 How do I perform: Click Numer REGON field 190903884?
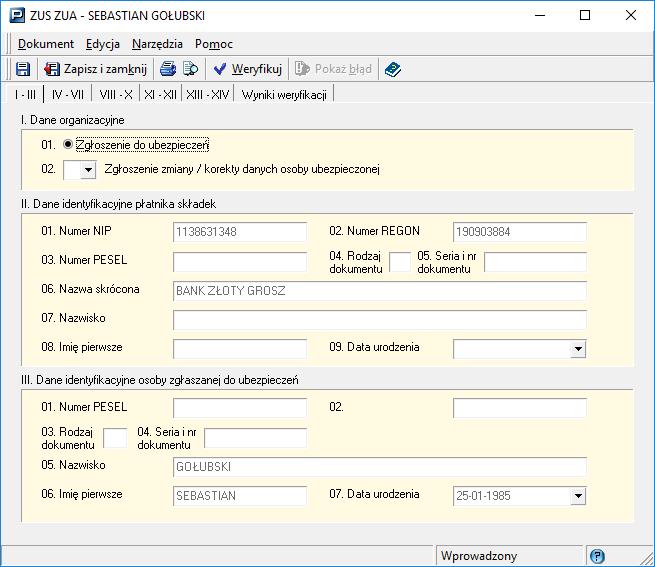[x=520, y=231]
